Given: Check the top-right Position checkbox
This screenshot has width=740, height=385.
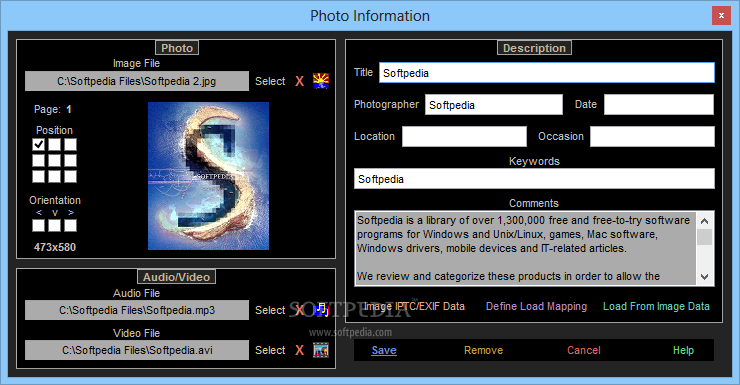Looking at the screenshot, I should 70,144.
